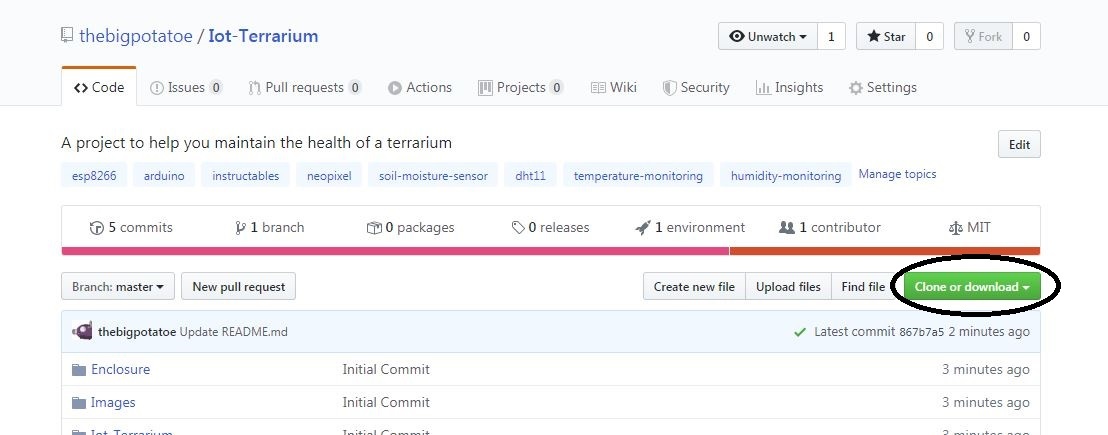This screenshot has height=435, width=1108.
Task: Open repository Settings tab
Action: click(883, 88)
